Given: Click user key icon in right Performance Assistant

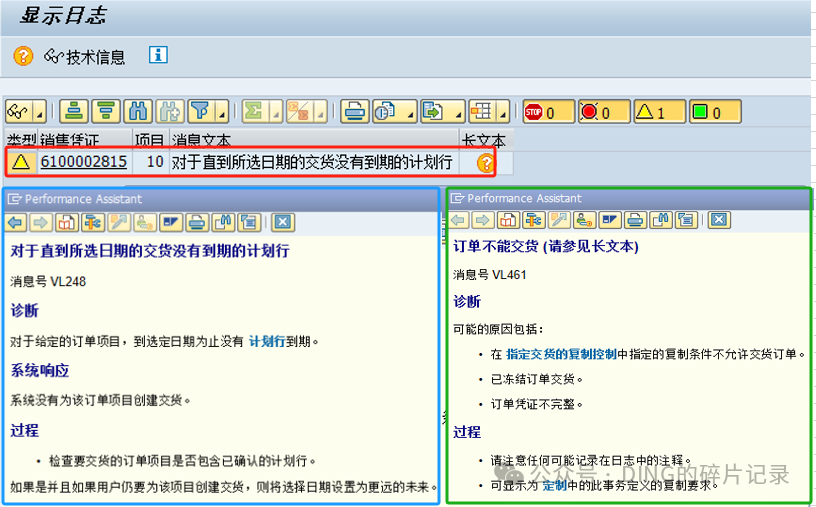Looking at the screenshot, I should 584,220.
